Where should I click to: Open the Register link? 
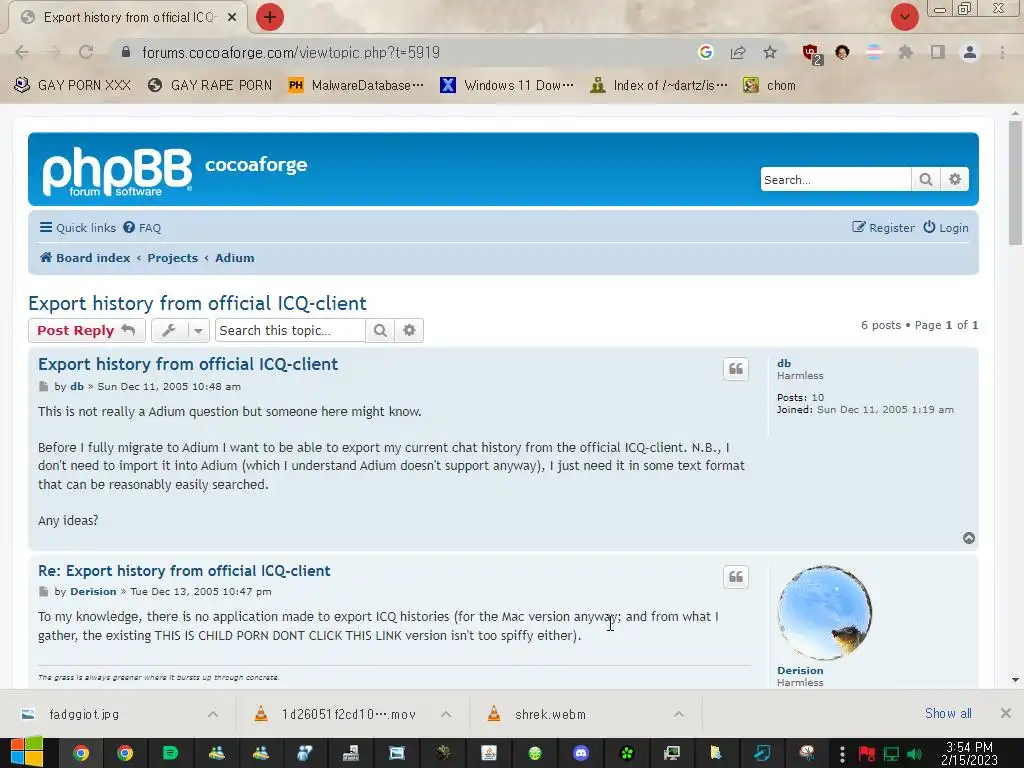tap(883, 228)
